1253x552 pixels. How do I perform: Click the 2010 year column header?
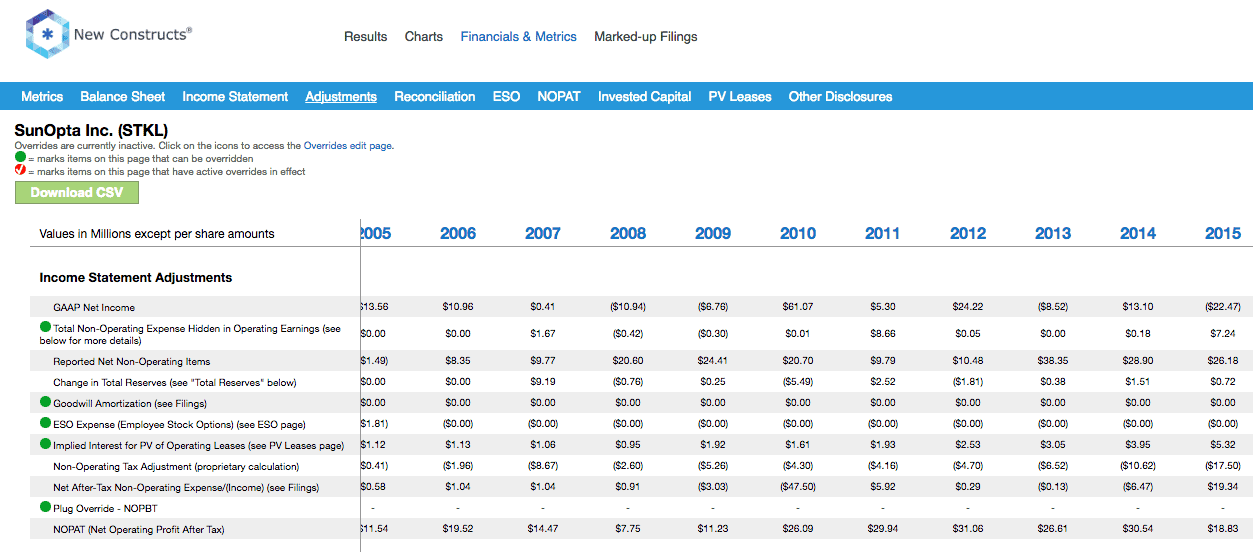click(x=798, y=234)
